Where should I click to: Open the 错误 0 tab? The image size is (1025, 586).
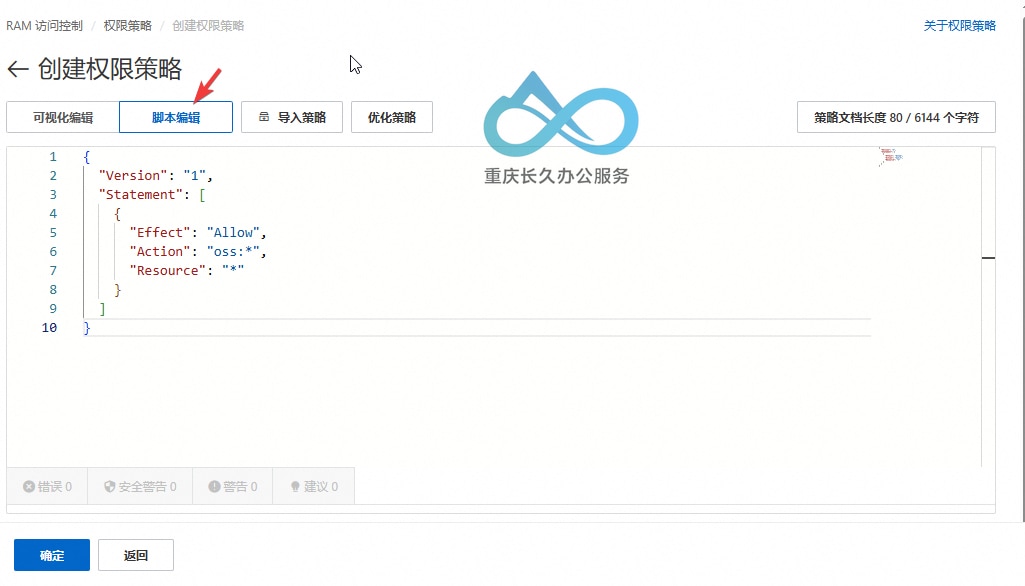click(47, 487)
